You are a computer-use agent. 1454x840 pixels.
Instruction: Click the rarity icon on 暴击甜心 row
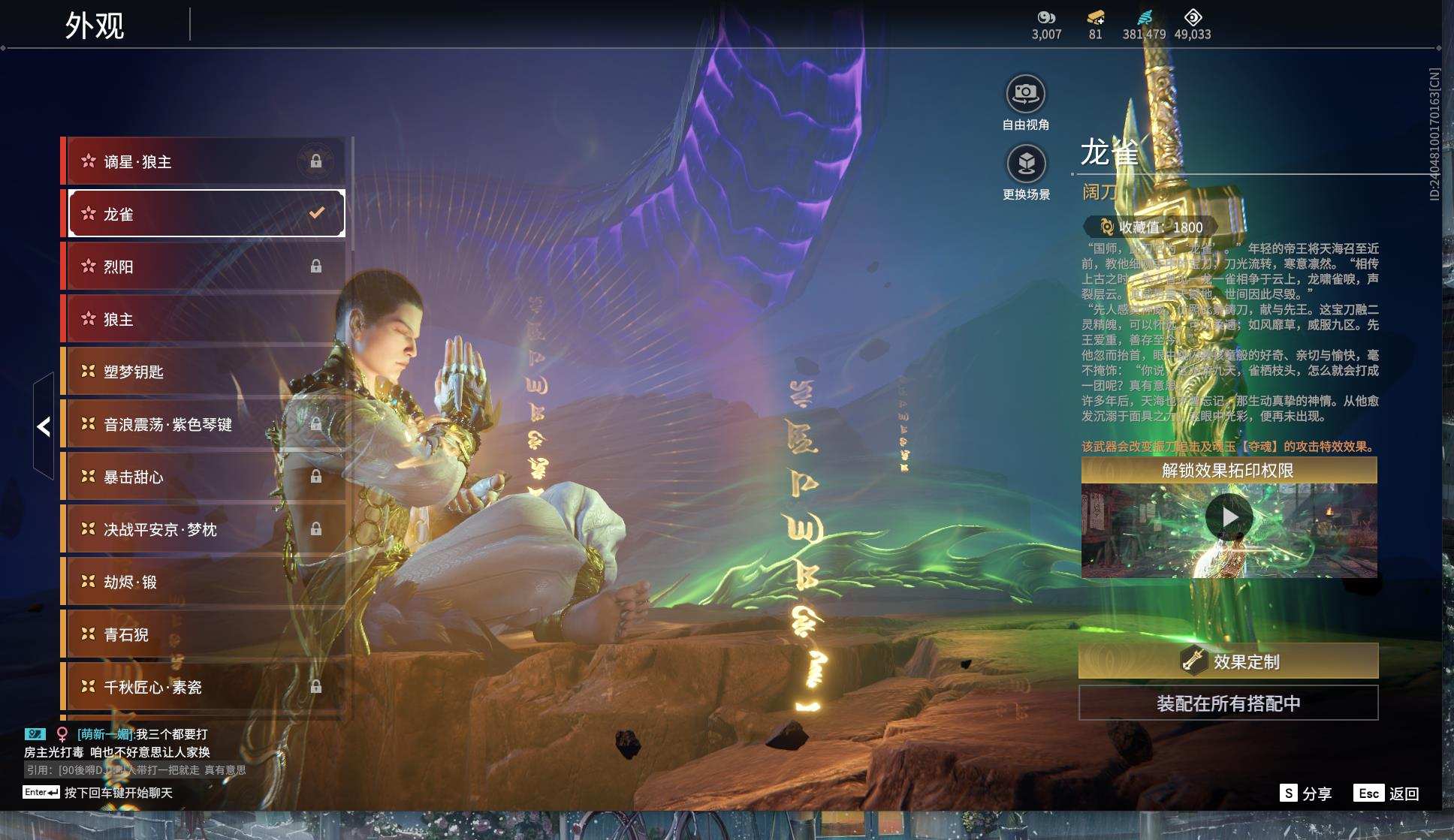coord(89,477)
